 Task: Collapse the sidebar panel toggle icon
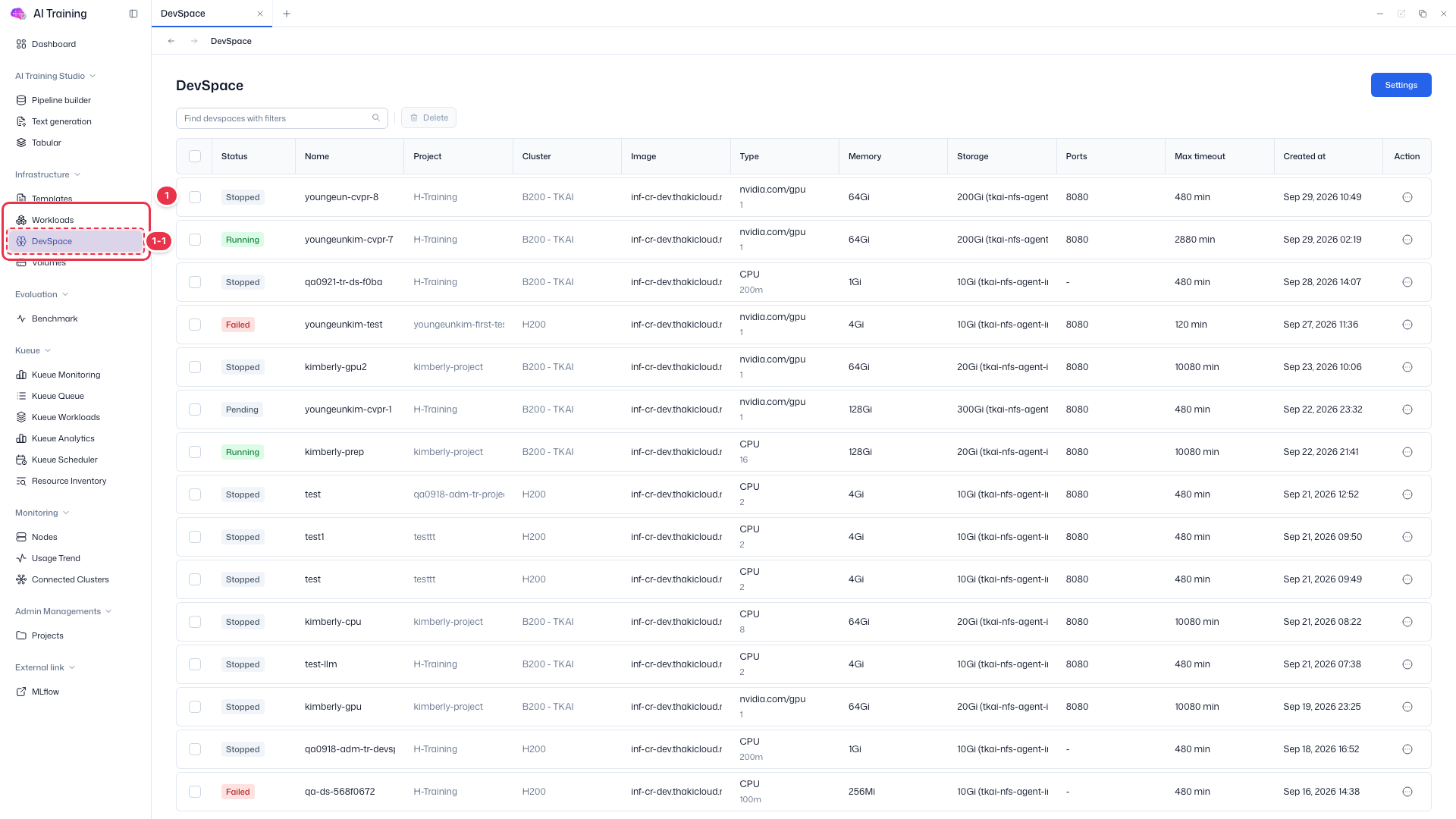click(x=133, y=14)
